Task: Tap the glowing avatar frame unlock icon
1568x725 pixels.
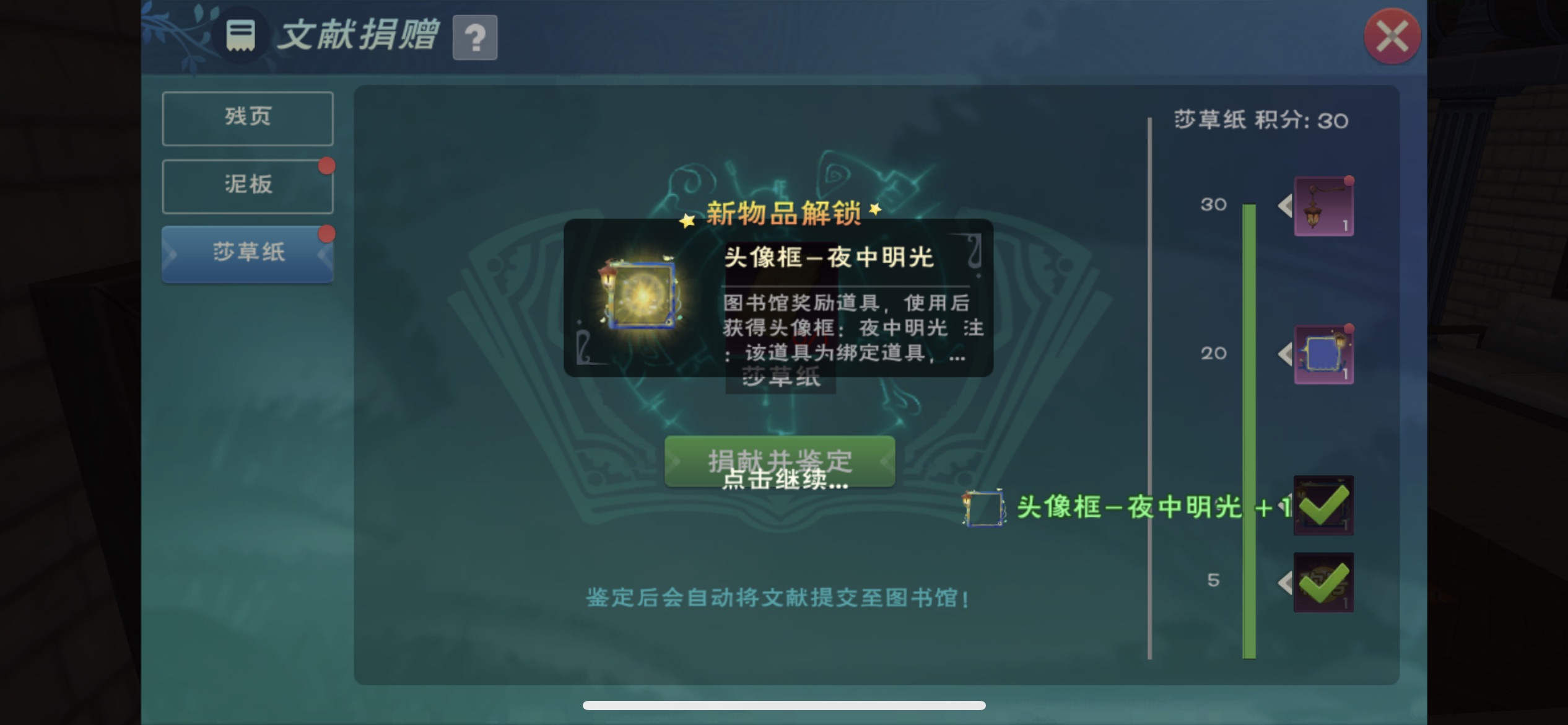Action: [640, 294]
